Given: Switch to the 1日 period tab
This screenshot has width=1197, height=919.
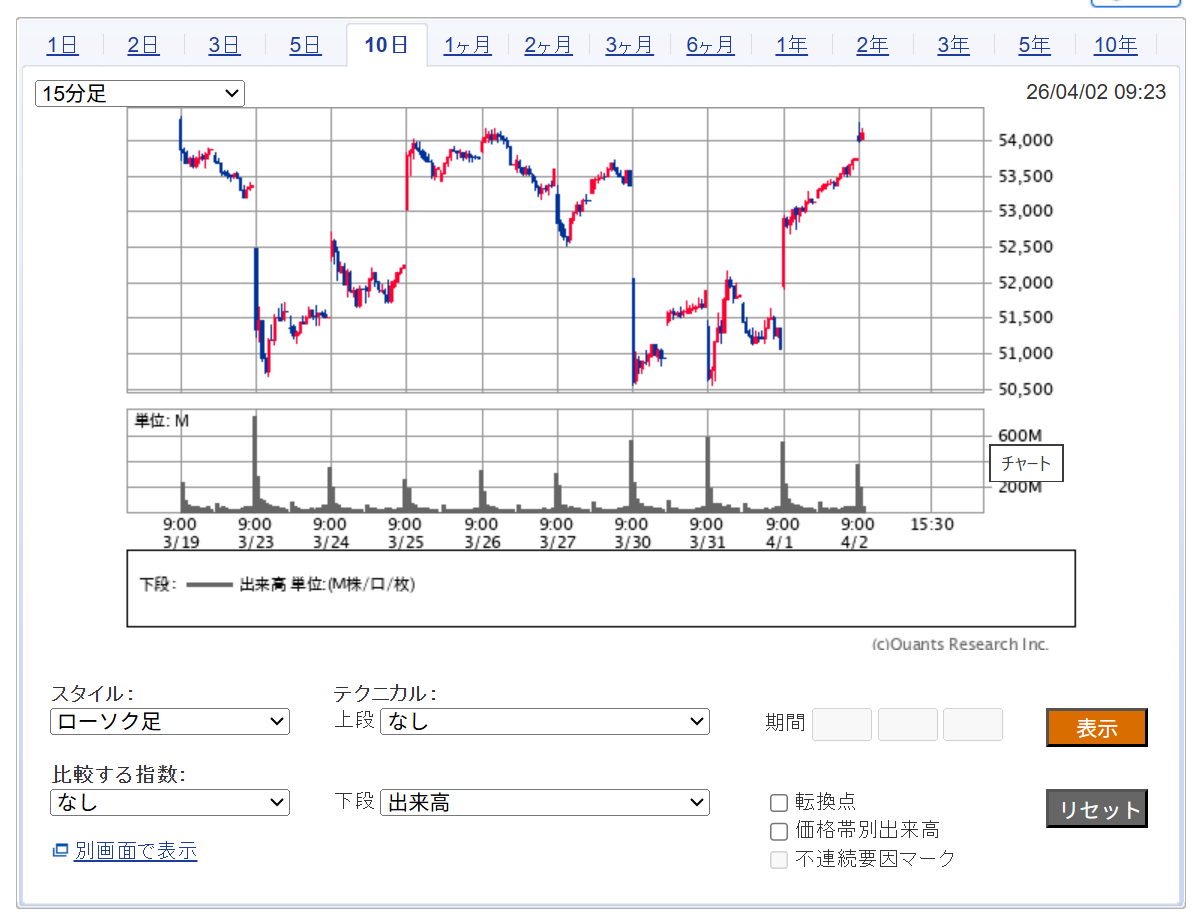Looking at the screenshot, I should pyautogui.click(x=62, y=45).
